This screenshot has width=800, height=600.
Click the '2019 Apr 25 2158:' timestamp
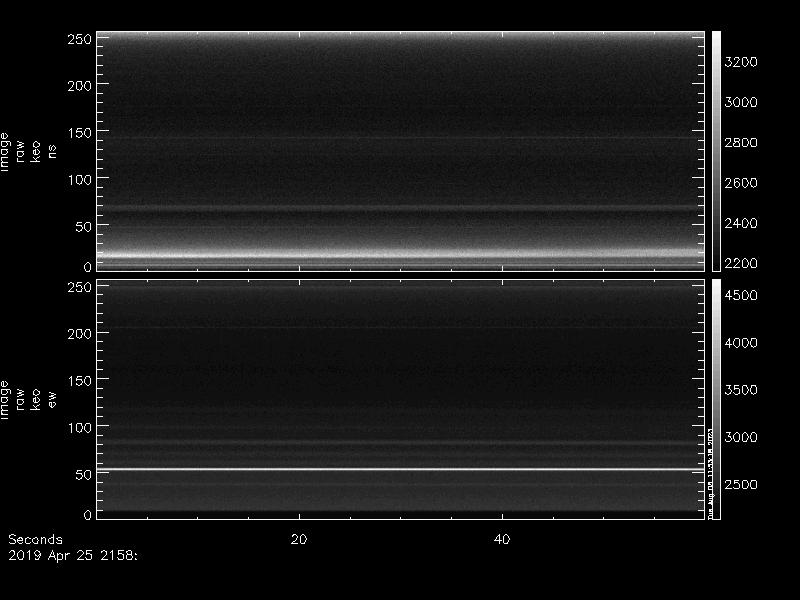pos(73,555)
